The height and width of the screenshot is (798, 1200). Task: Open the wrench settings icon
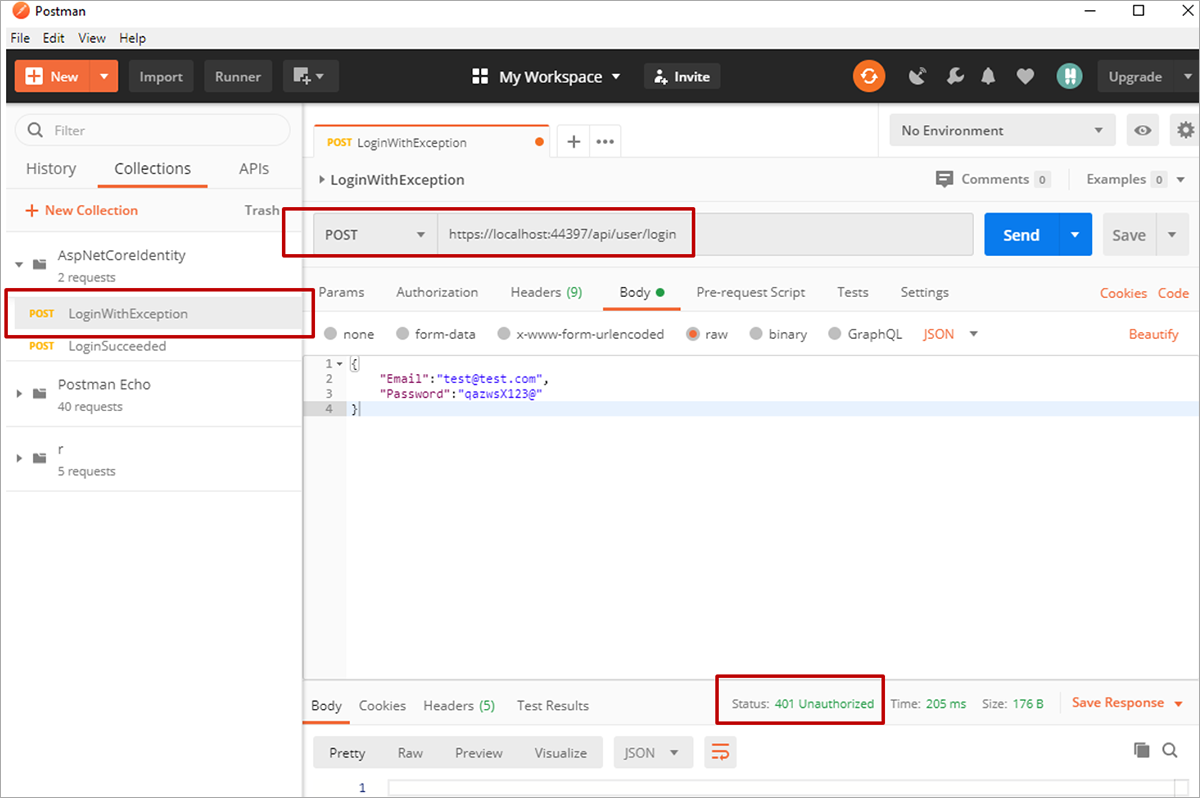coord(954,77)
